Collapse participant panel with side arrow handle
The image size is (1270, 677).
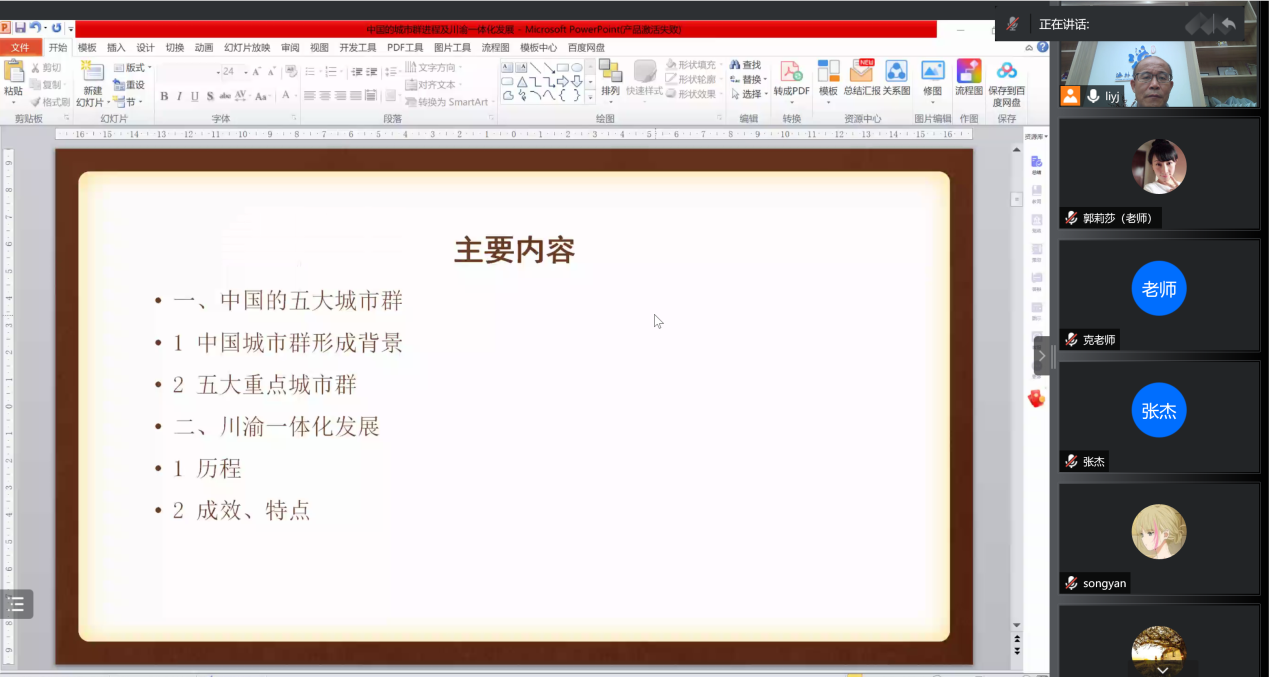click(x=1042, y=356)
